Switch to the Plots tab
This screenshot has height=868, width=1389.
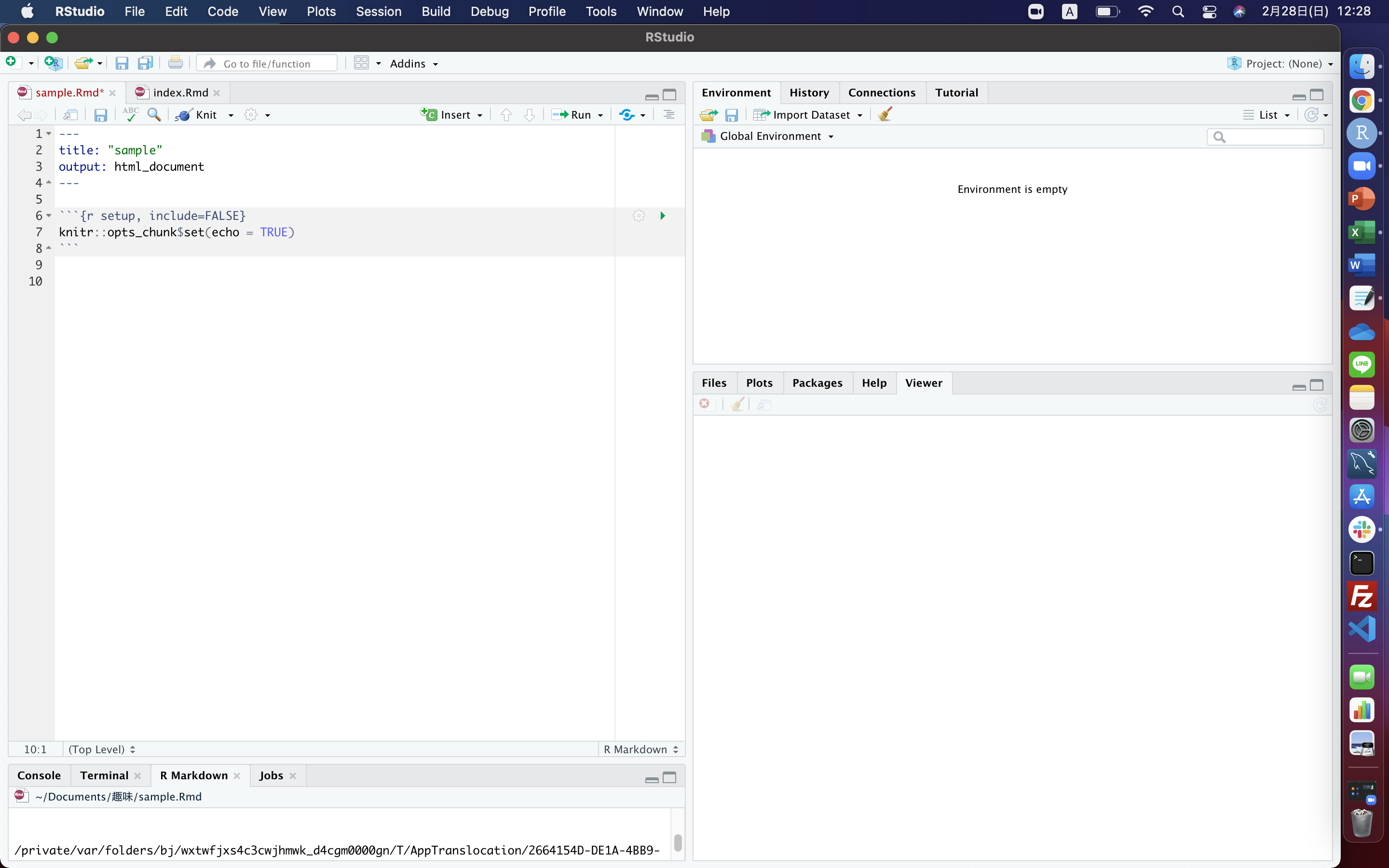click(759, 383)
